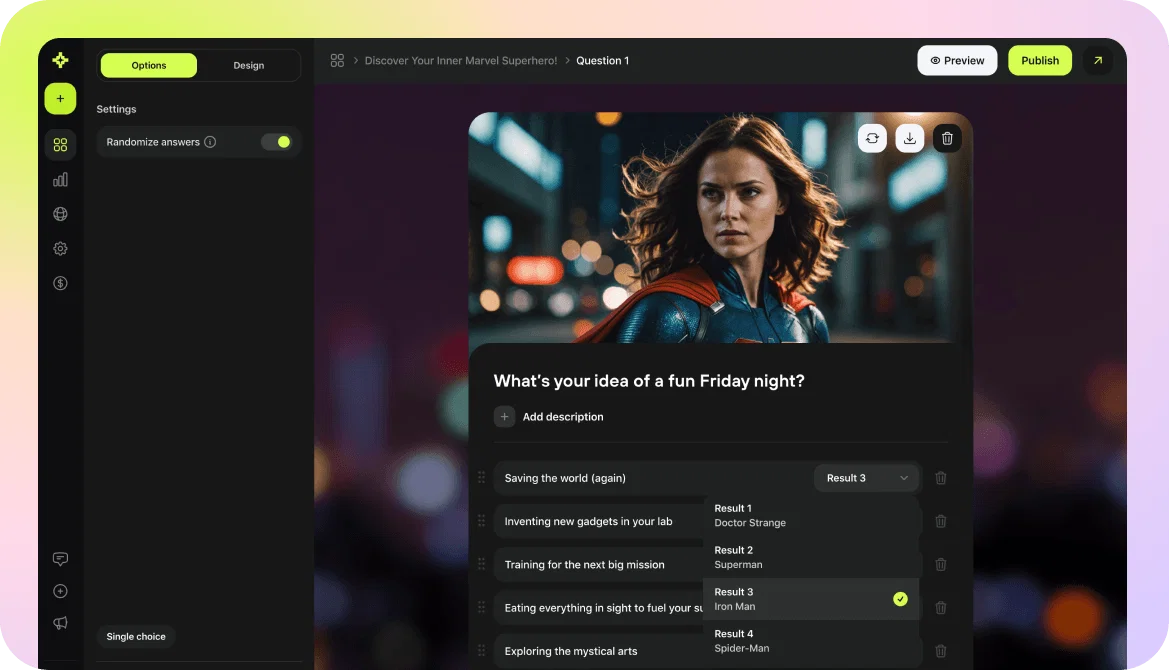Click the megaphone announcements icon
The height and width of the screenshot is (670, 1169).
tap(60, 623)
